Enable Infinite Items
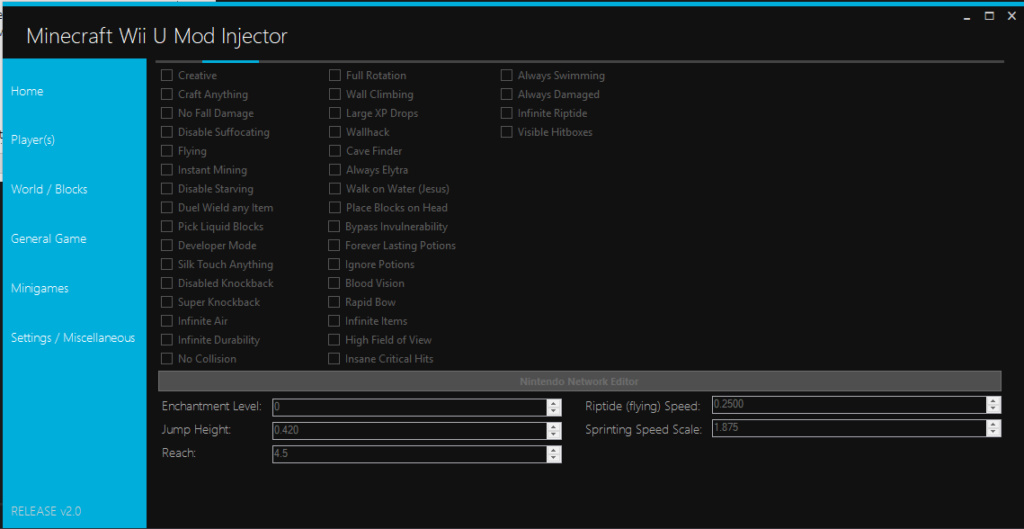 [x=334, y=321]
